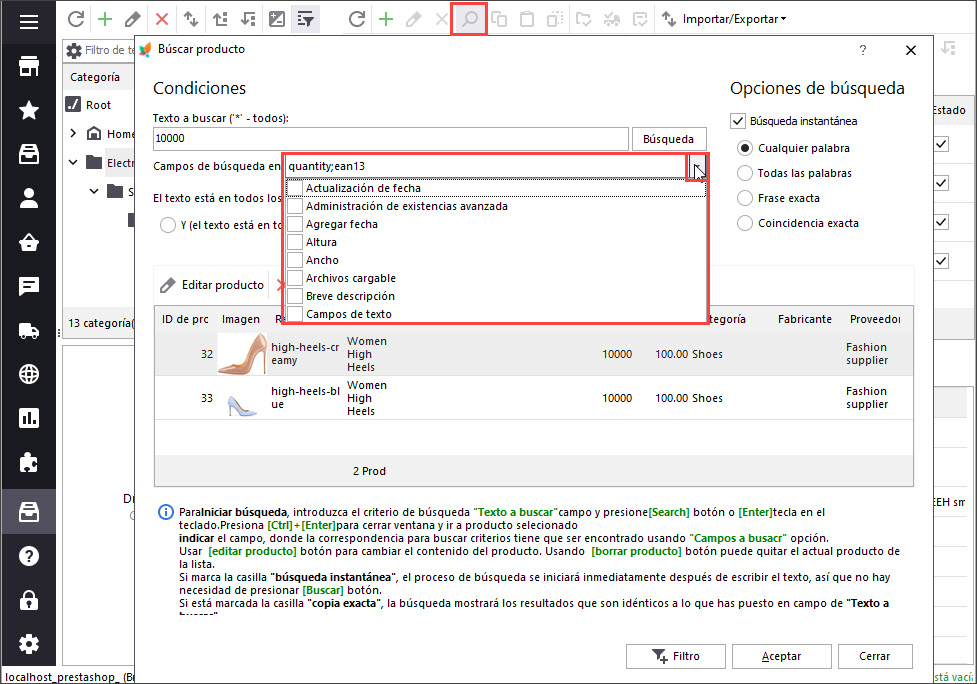The width and height of the screenshot is (977, 684).
Task: Open the Importar/Exportar dropdown
Action: pos(724,19)
